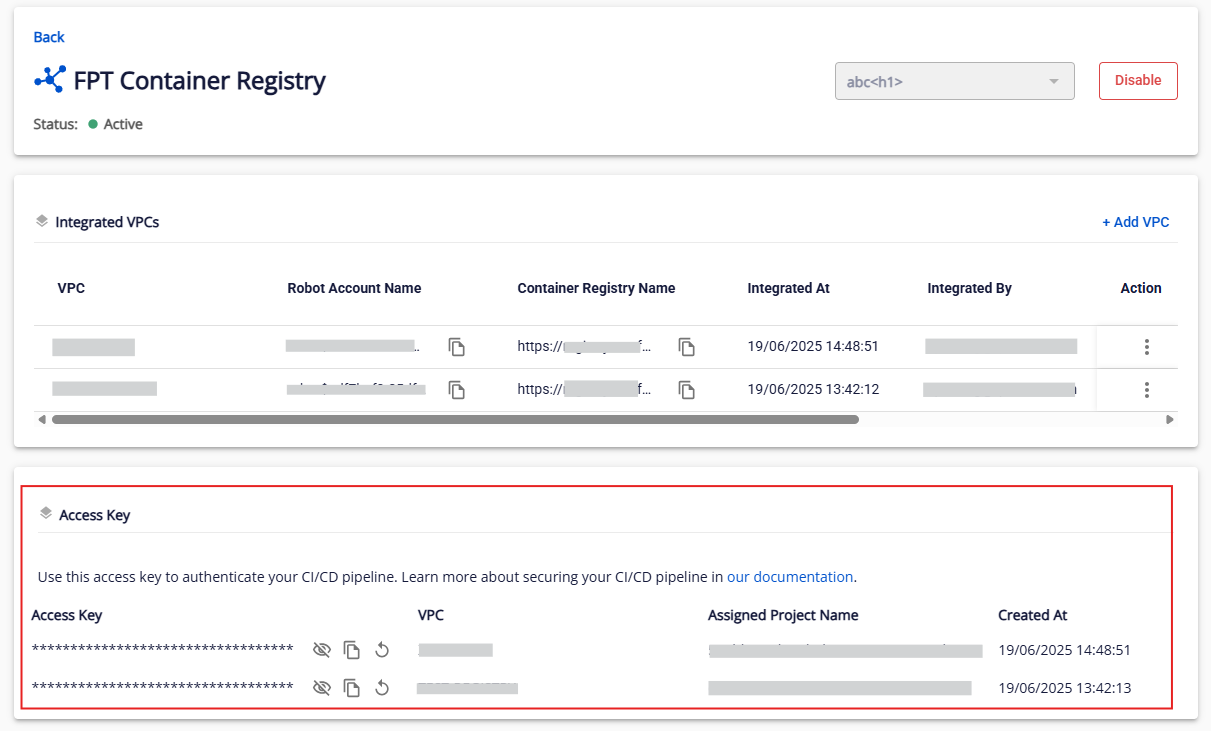
Task: Copy container registry name for 13:42:12 row
Action: tap(687, 390)
